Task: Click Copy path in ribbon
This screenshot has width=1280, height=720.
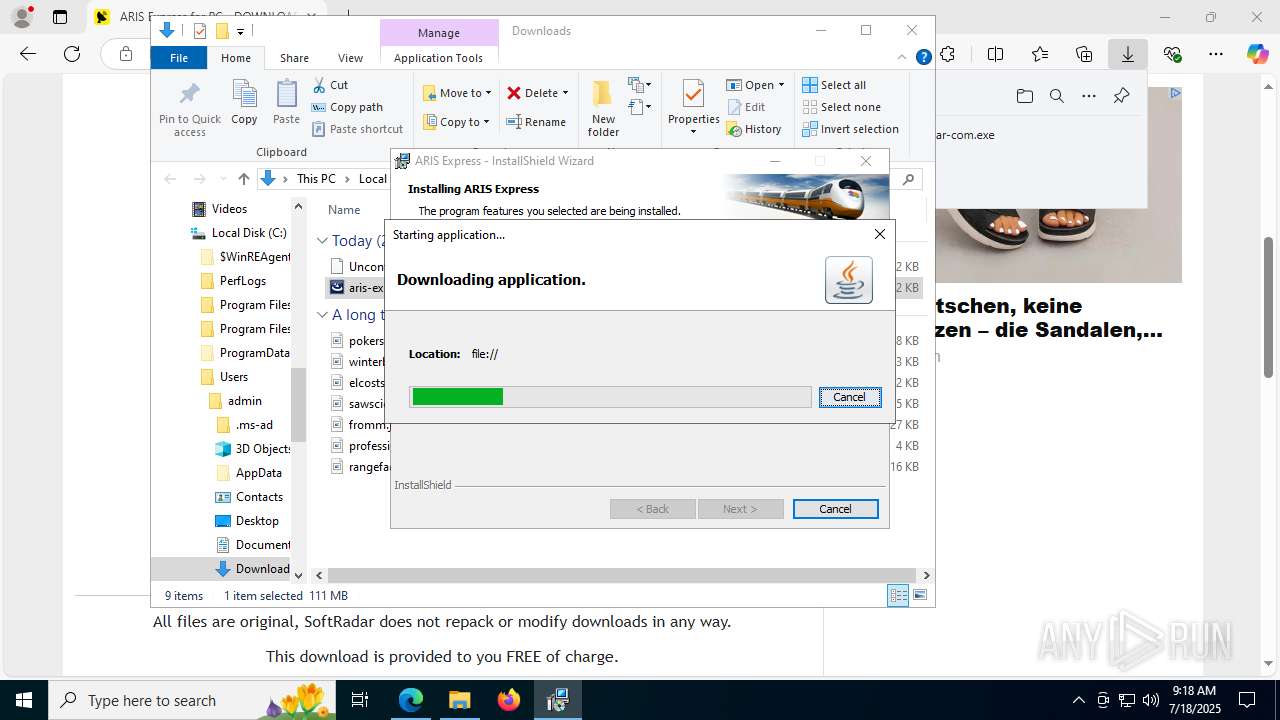Action: tap(347, 107)
